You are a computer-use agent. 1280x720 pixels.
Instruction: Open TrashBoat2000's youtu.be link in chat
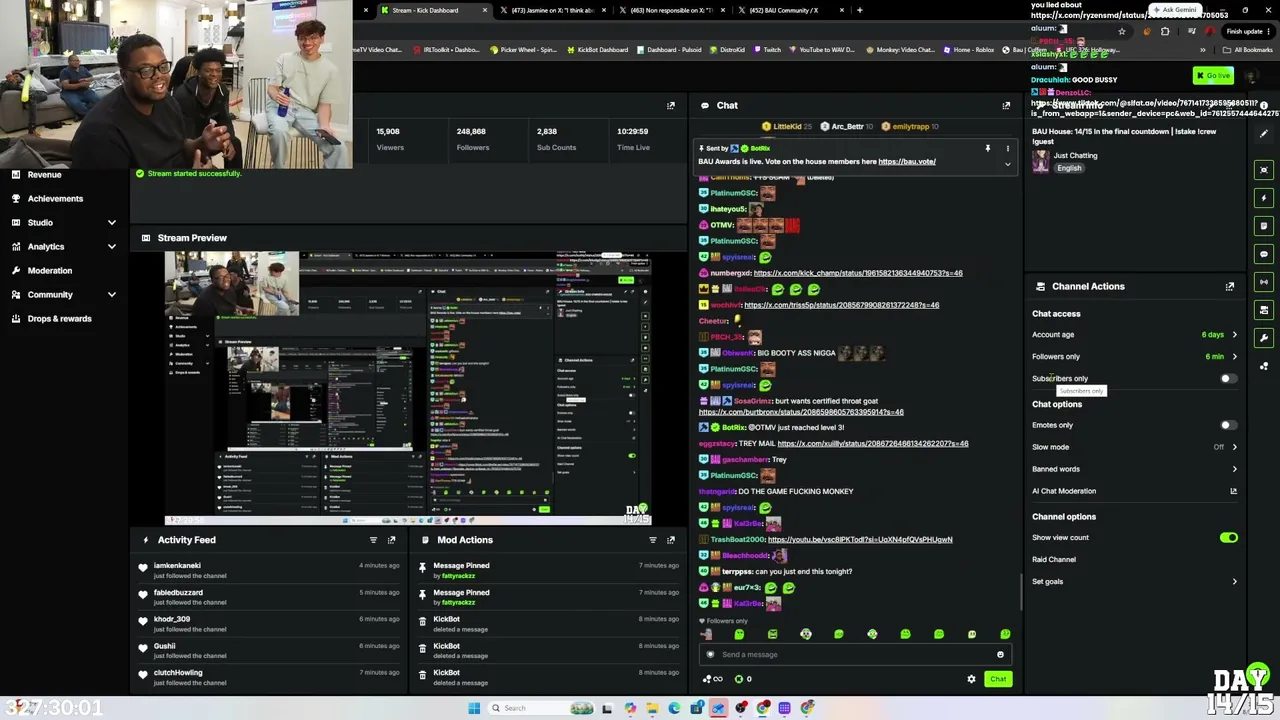click(x=860, y=540)
